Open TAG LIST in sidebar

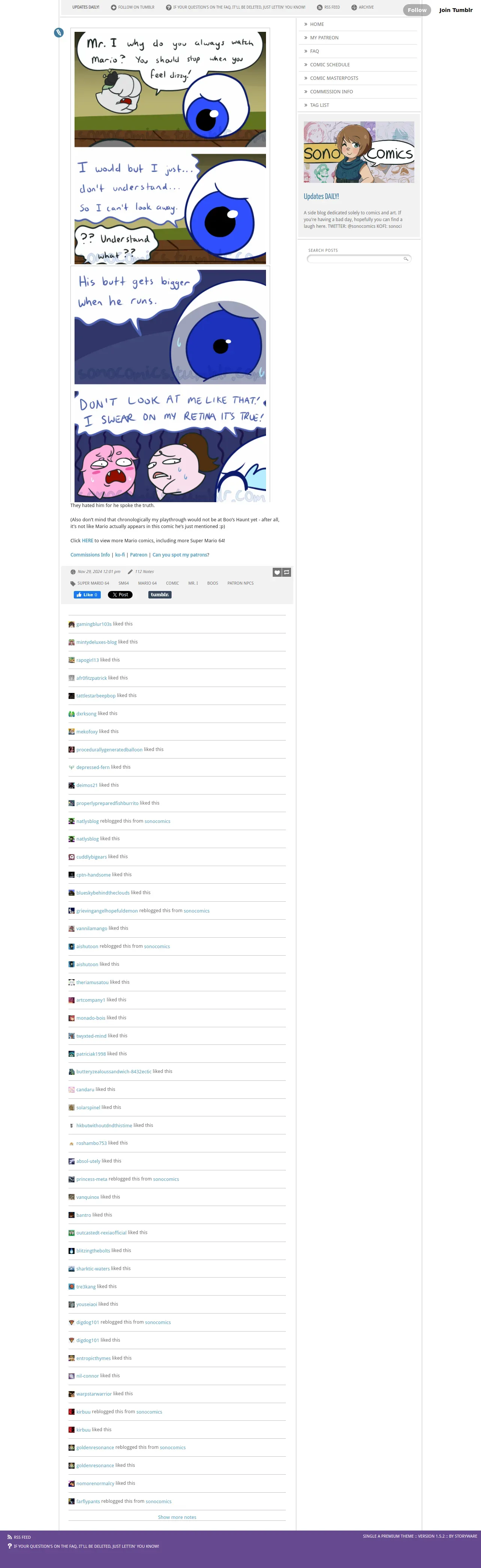319,105
